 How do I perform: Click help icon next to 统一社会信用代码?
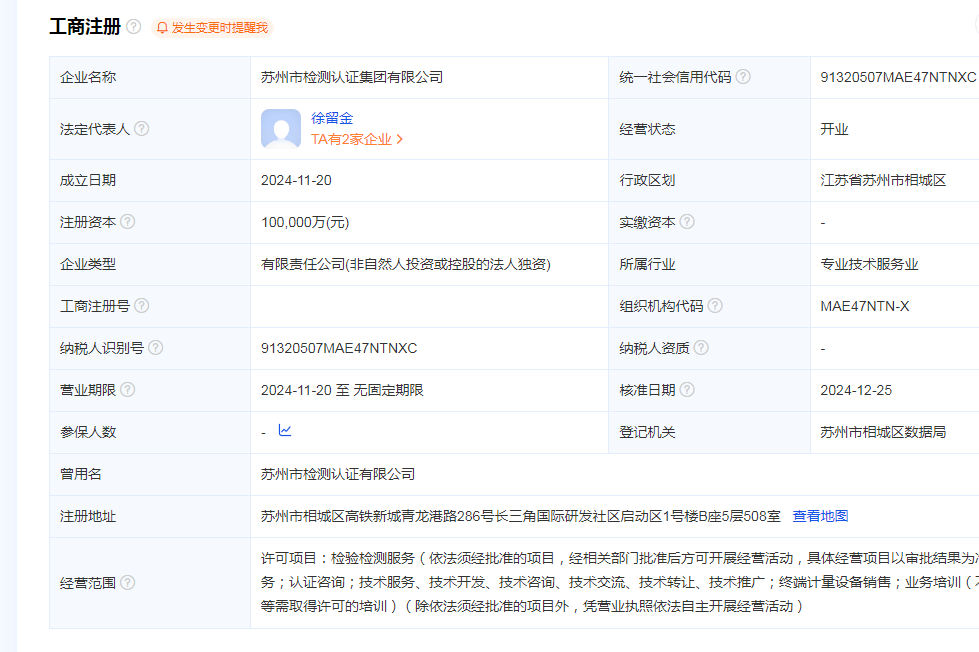point(743,77)
